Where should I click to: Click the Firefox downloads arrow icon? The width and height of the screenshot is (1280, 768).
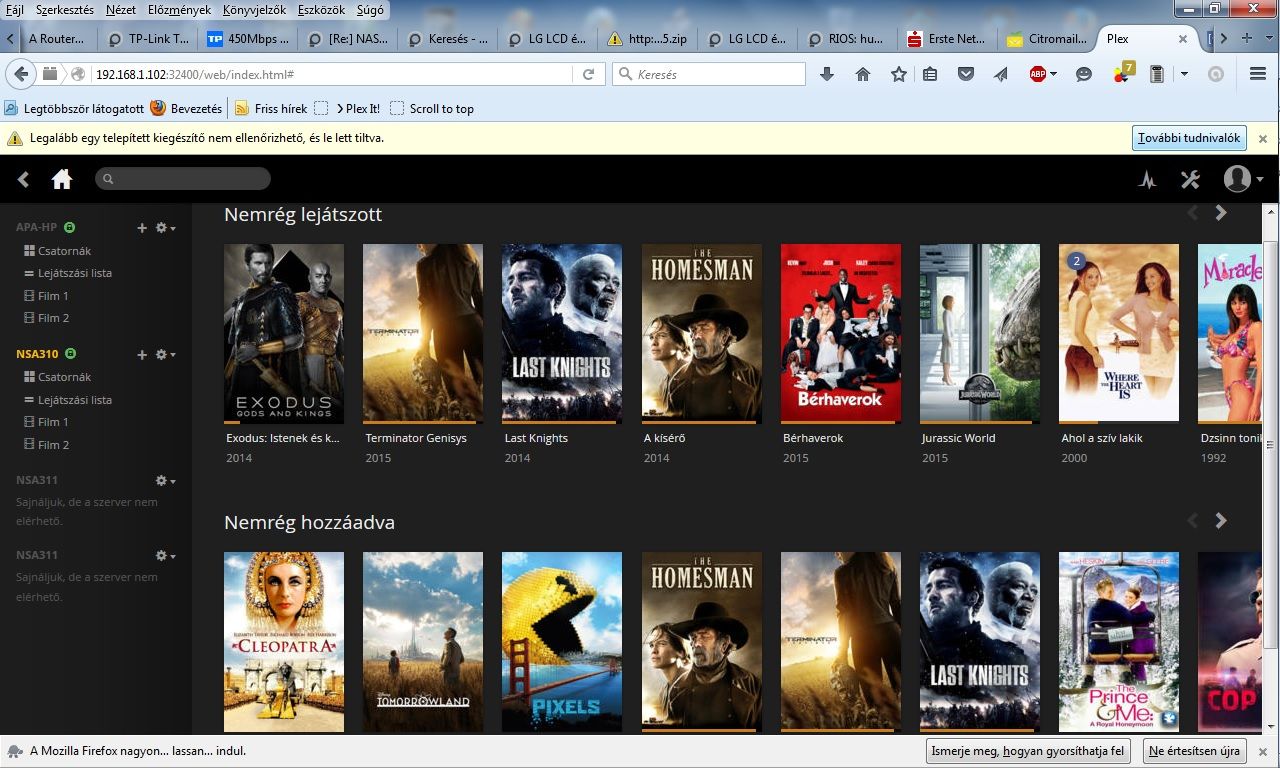pos(826,74)
